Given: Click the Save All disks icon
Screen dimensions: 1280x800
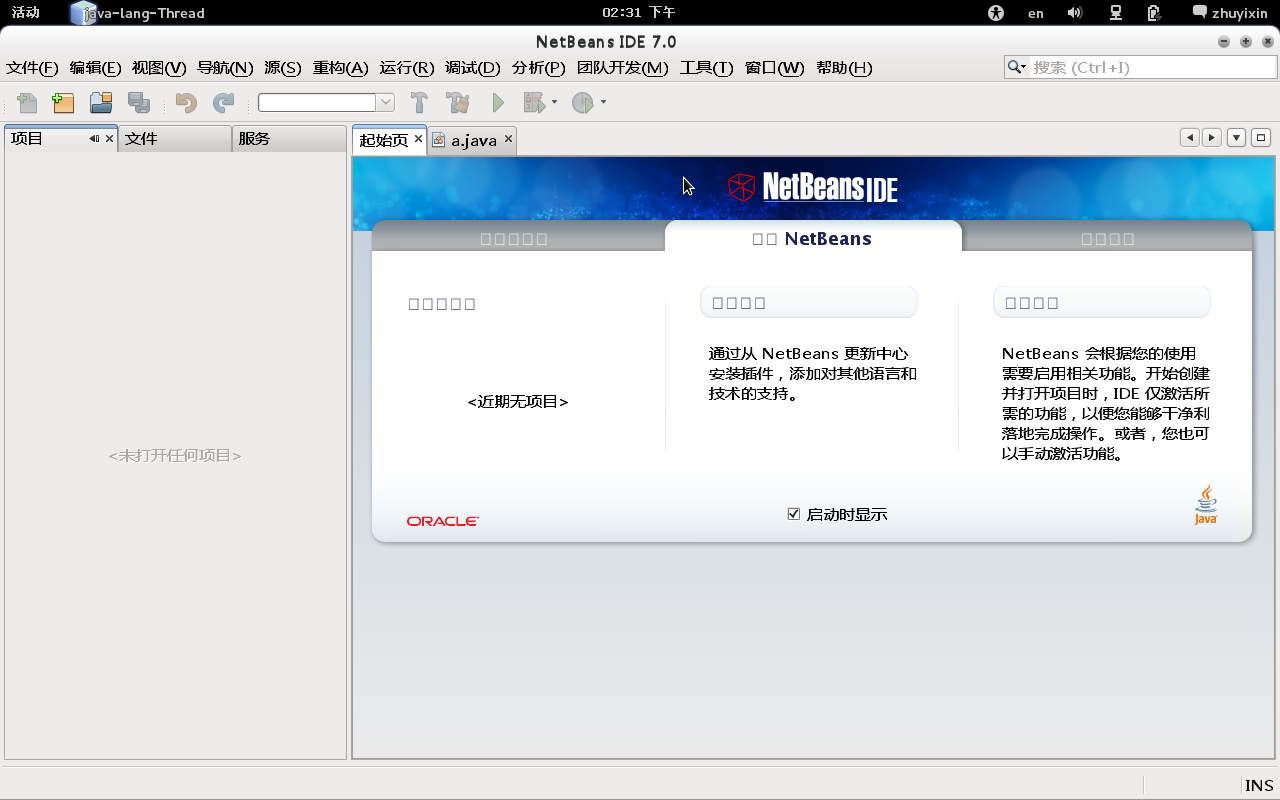Looking at the screenshot, I should tap(139, 102).
